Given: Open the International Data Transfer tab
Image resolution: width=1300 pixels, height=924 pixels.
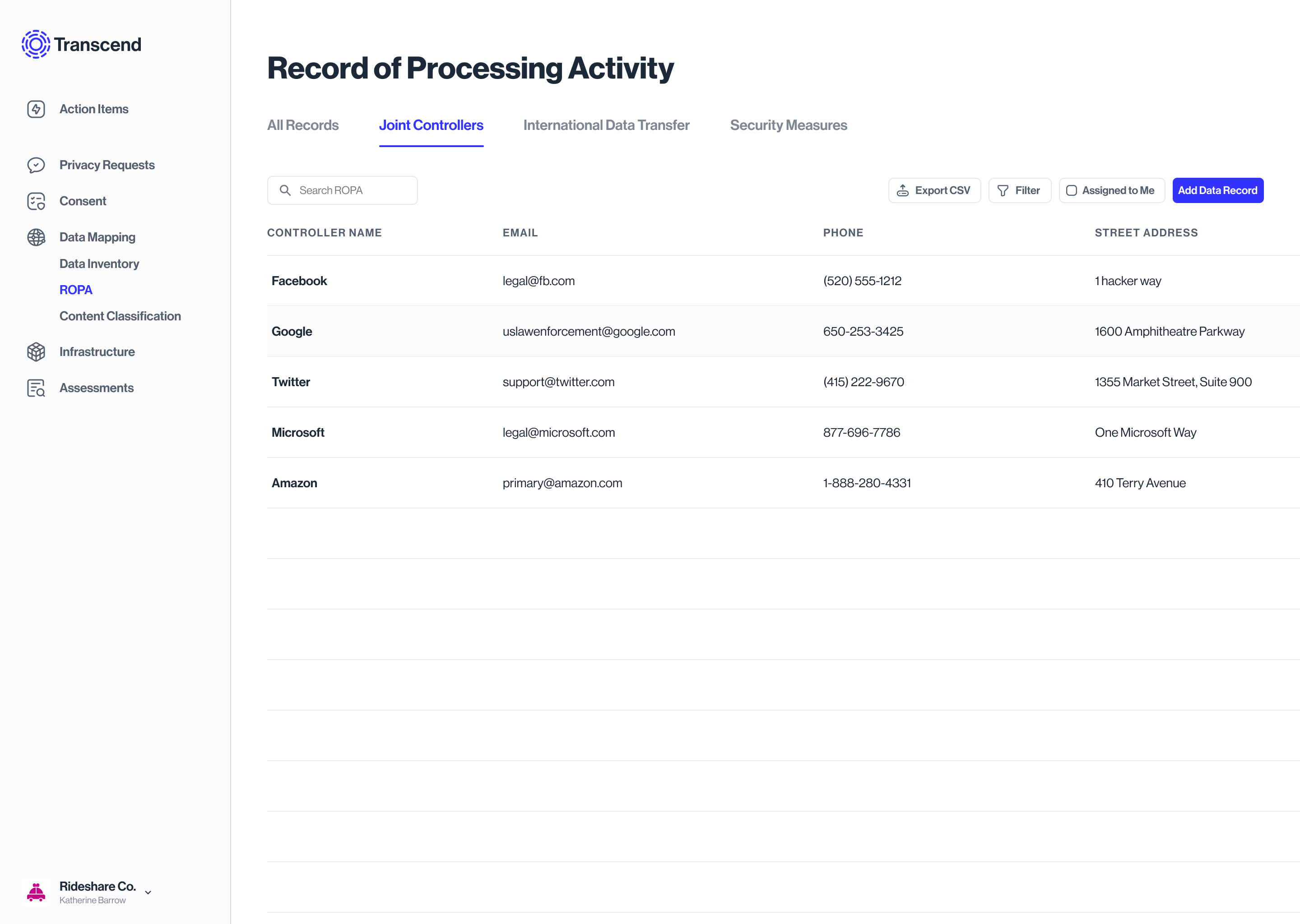Looking at the screenshot, I should coord(606,125).
